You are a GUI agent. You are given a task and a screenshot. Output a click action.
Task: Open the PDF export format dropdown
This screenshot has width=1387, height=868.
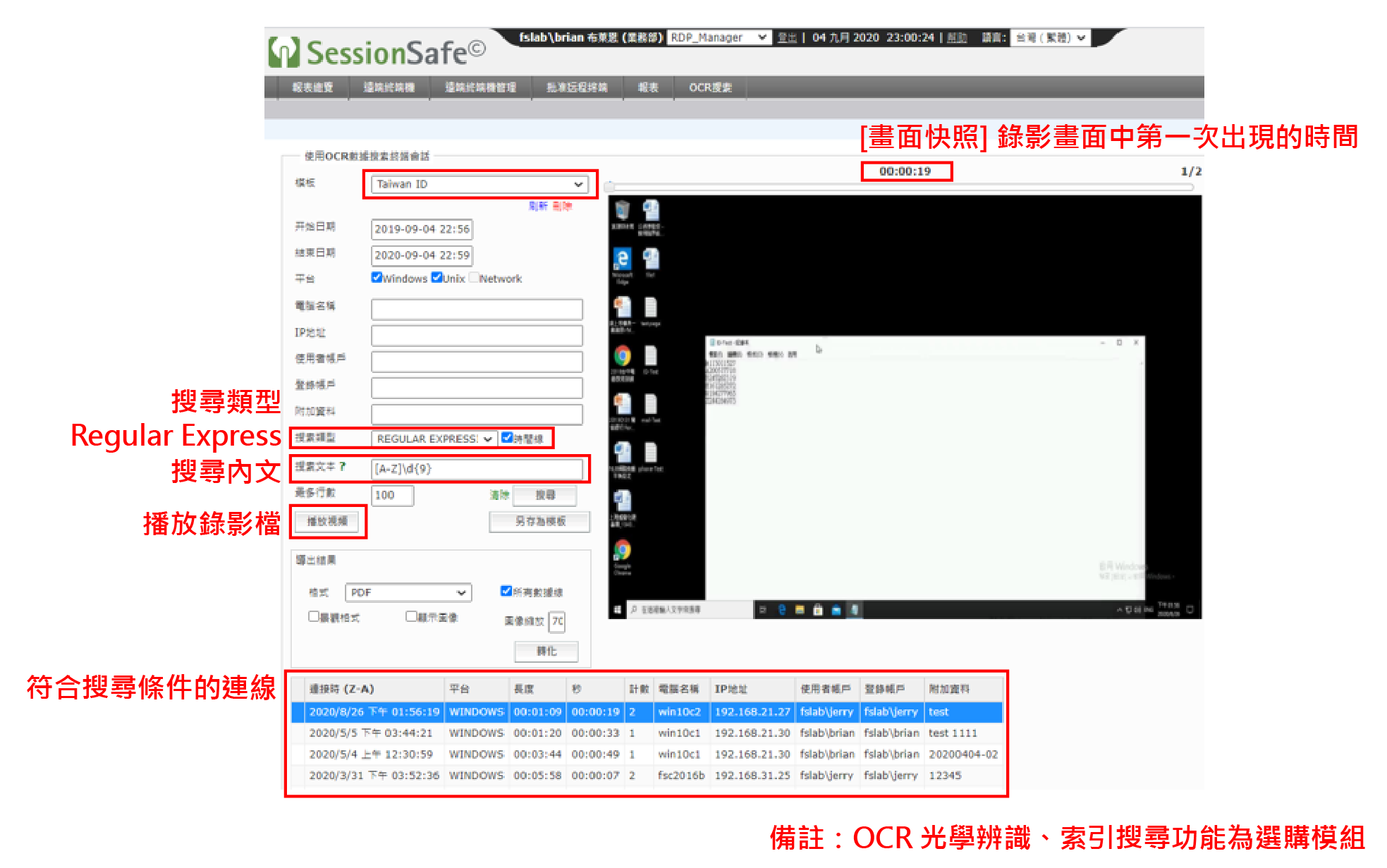click(408, 593)
